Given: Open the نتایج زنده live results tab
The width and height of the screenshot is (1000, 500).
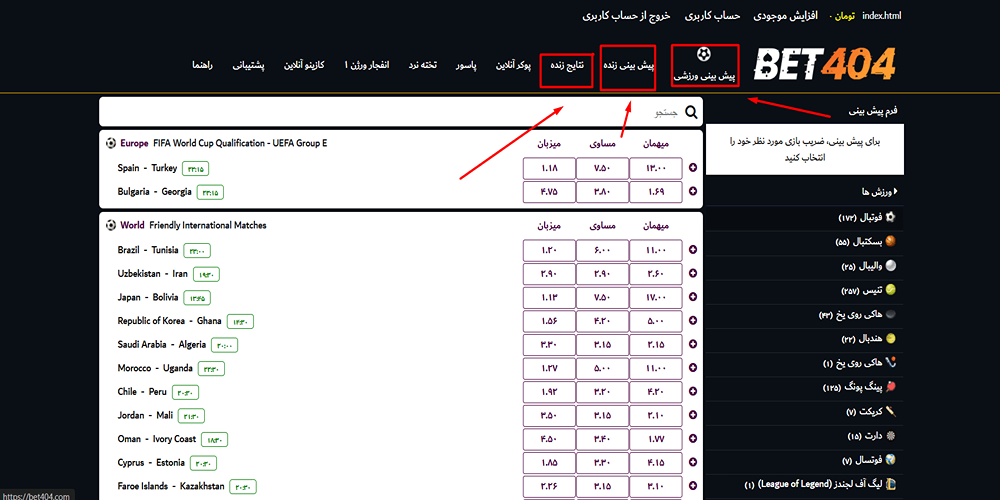Looking at the screenshot, I should tap(567, 65).
